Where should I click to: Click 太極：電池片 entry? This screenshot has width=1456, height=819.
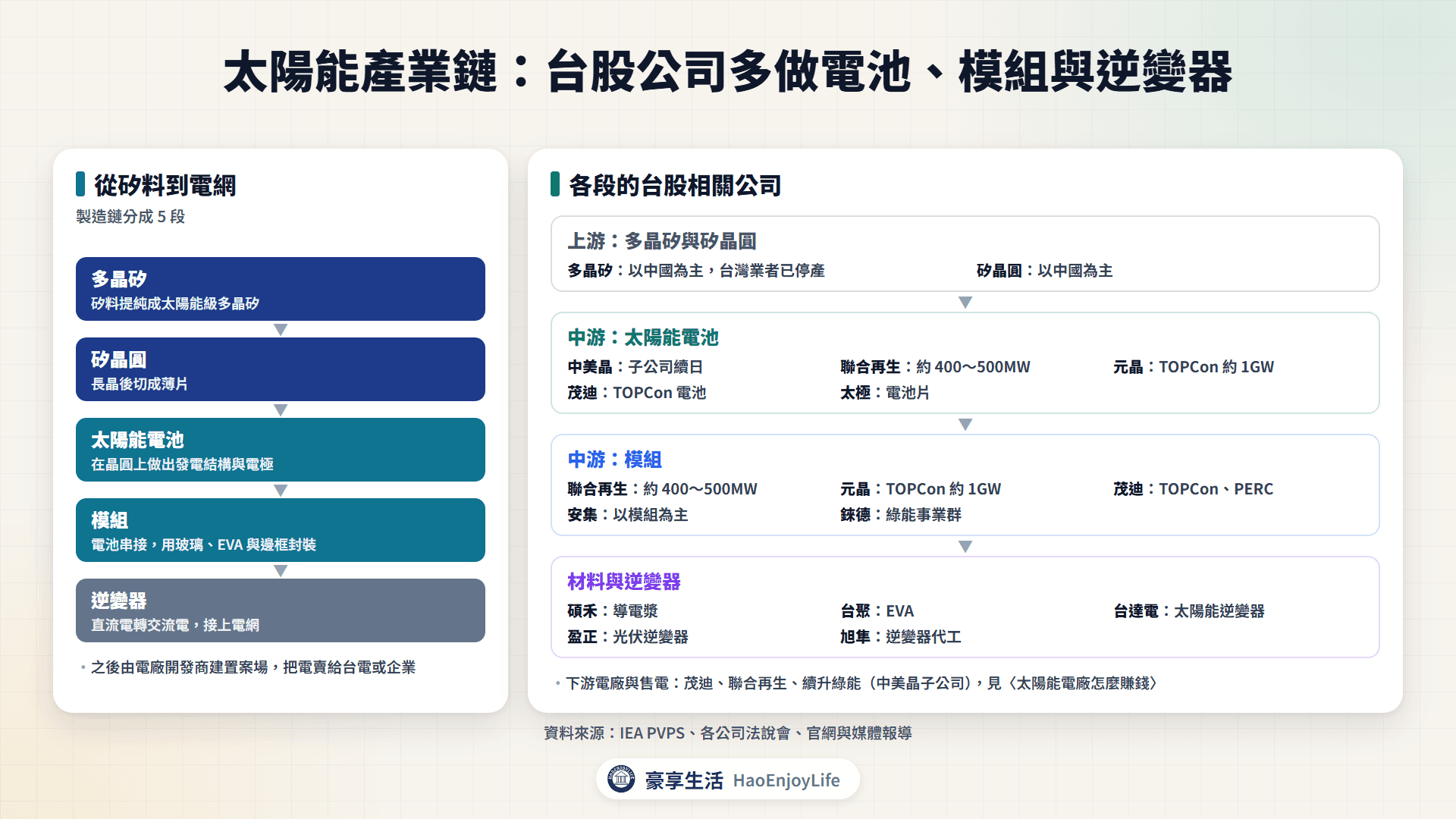(885, 393)
